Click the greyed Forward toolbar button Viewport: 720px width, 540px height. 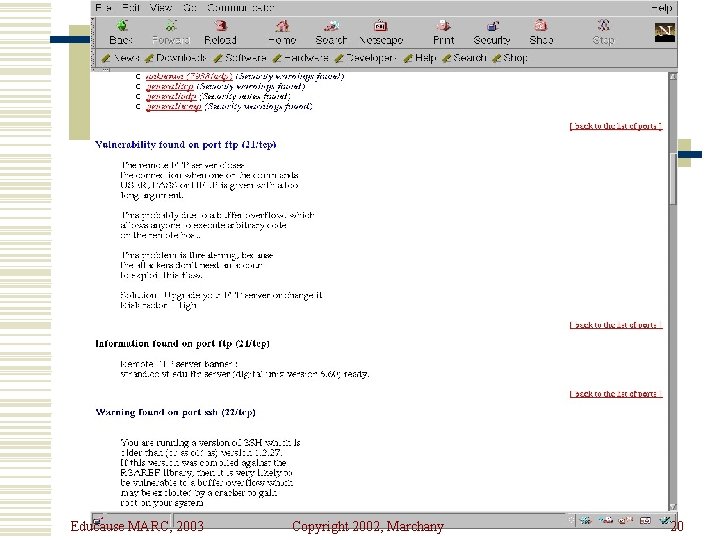pos(170,32)
